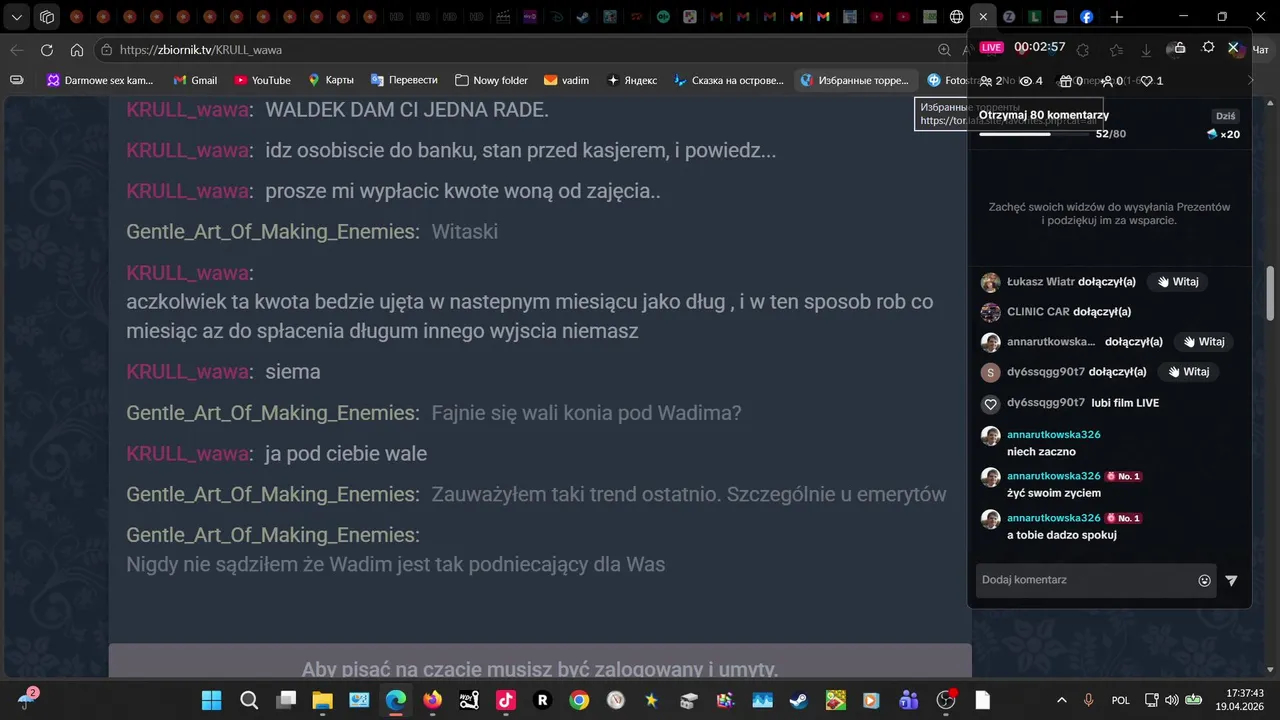Open the Перевести bookmark
The image size is (1280, 720).
404,80
